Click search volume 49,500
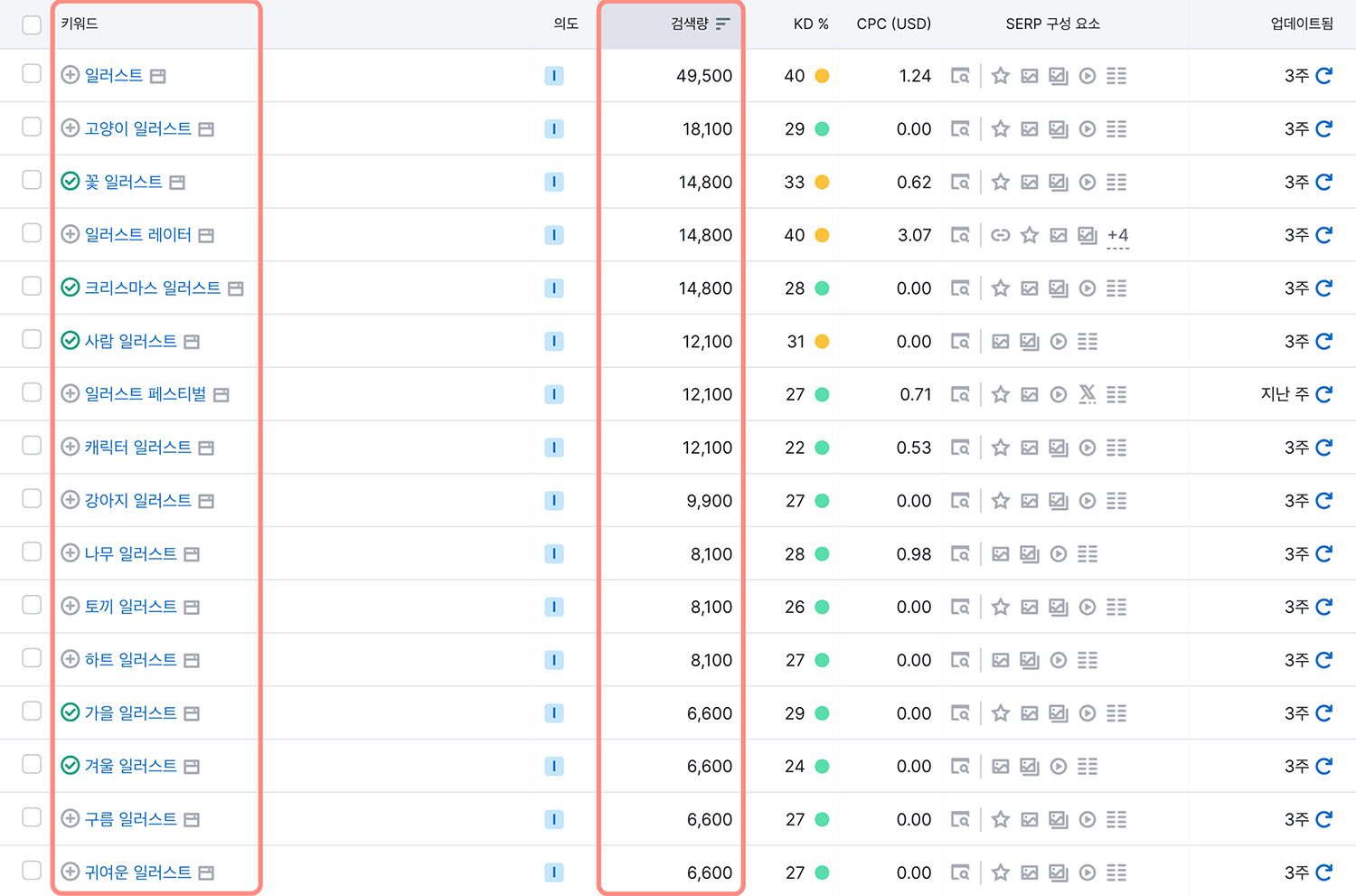Viewport: 1356px width, 896px height. pyautogui.click(x=704, y=76)
